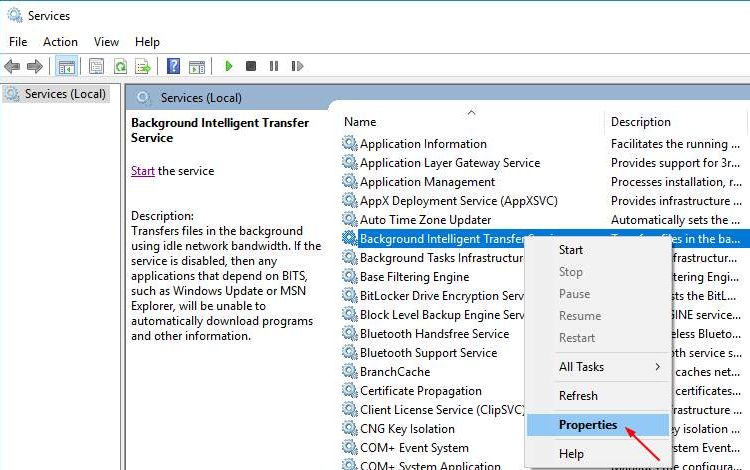Screen dimensions: 750x470
Task: Select Services (Local) in the left tree
Action: [x=64, y=94]
